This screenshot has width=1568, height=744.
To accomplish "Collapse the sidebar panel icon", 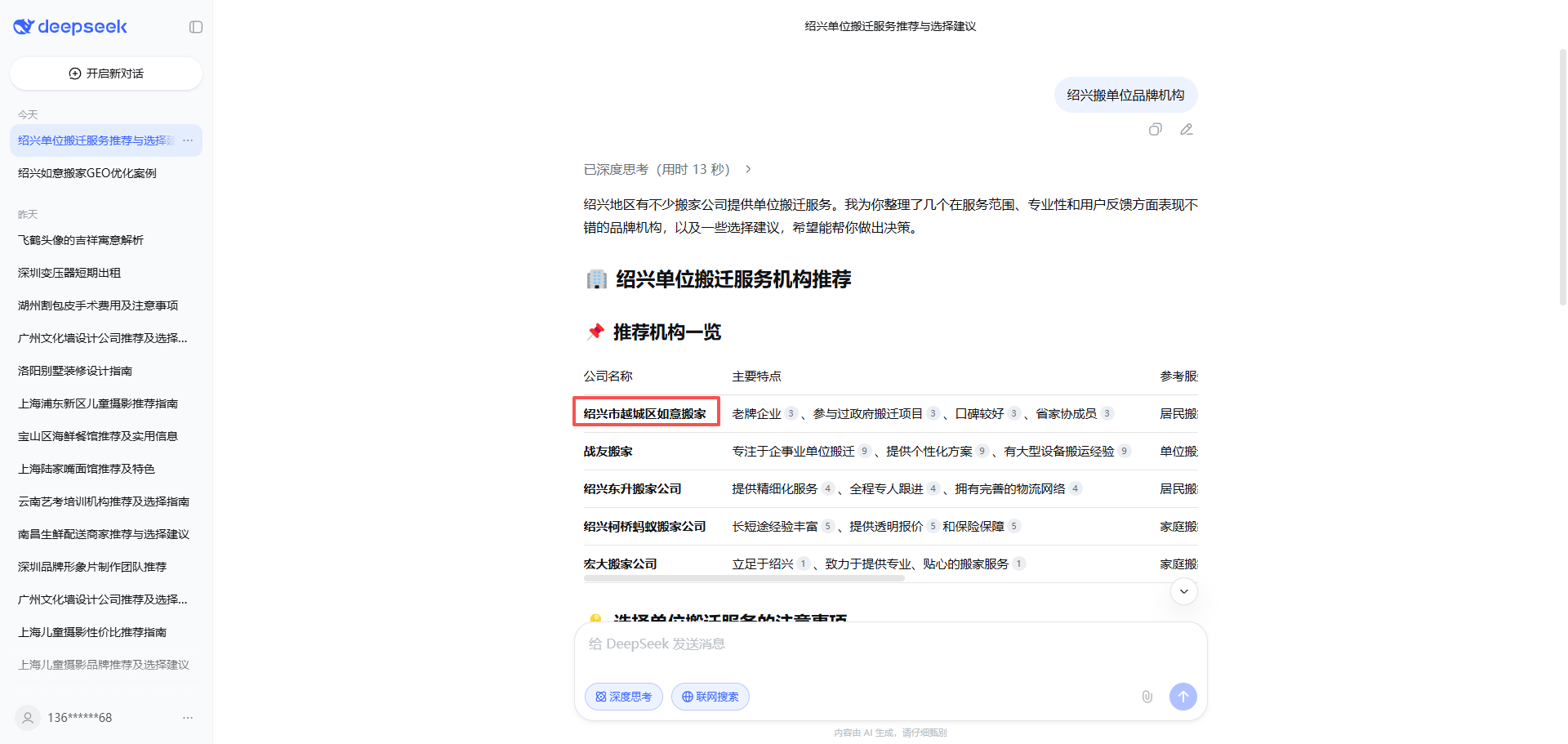I will [x=196, y=27].
